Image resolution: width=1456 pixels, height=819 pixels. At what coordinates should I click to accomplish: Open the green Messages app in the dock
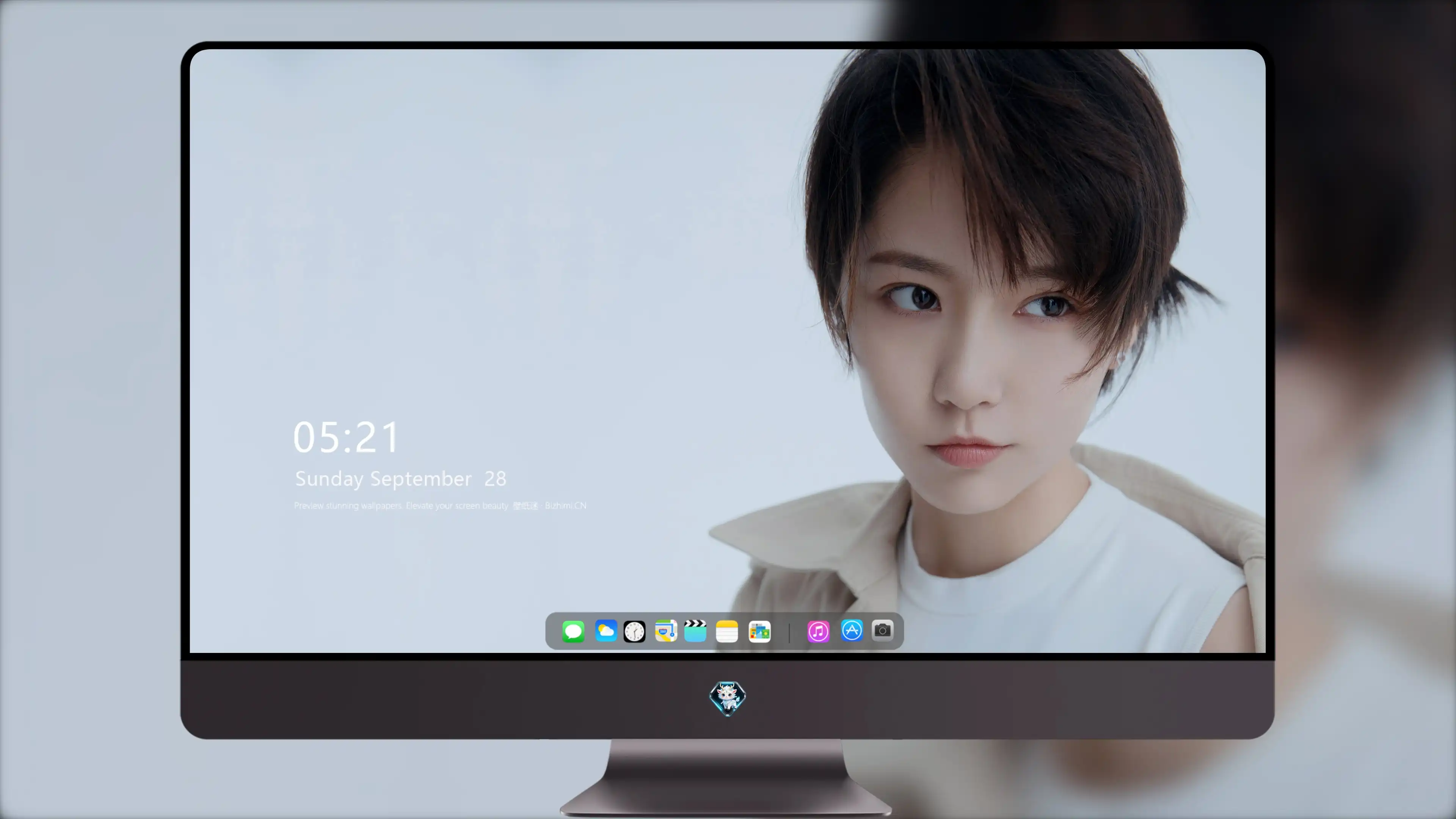click(x=573, y=631)
